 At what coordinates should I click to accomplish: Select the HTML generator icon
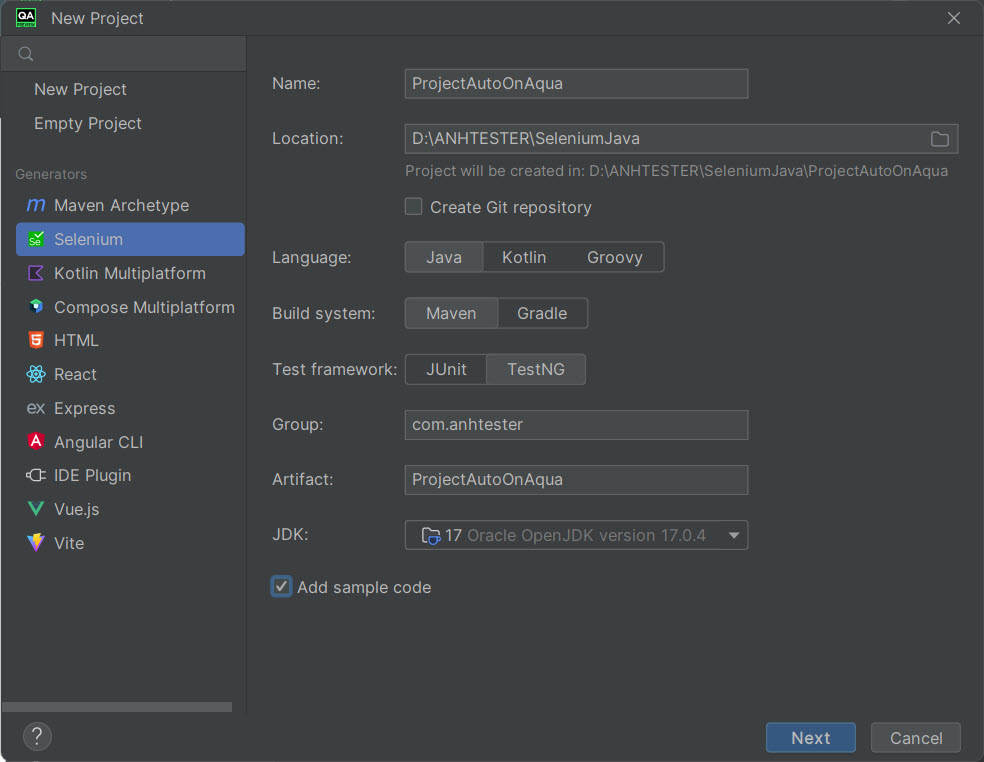36,340
